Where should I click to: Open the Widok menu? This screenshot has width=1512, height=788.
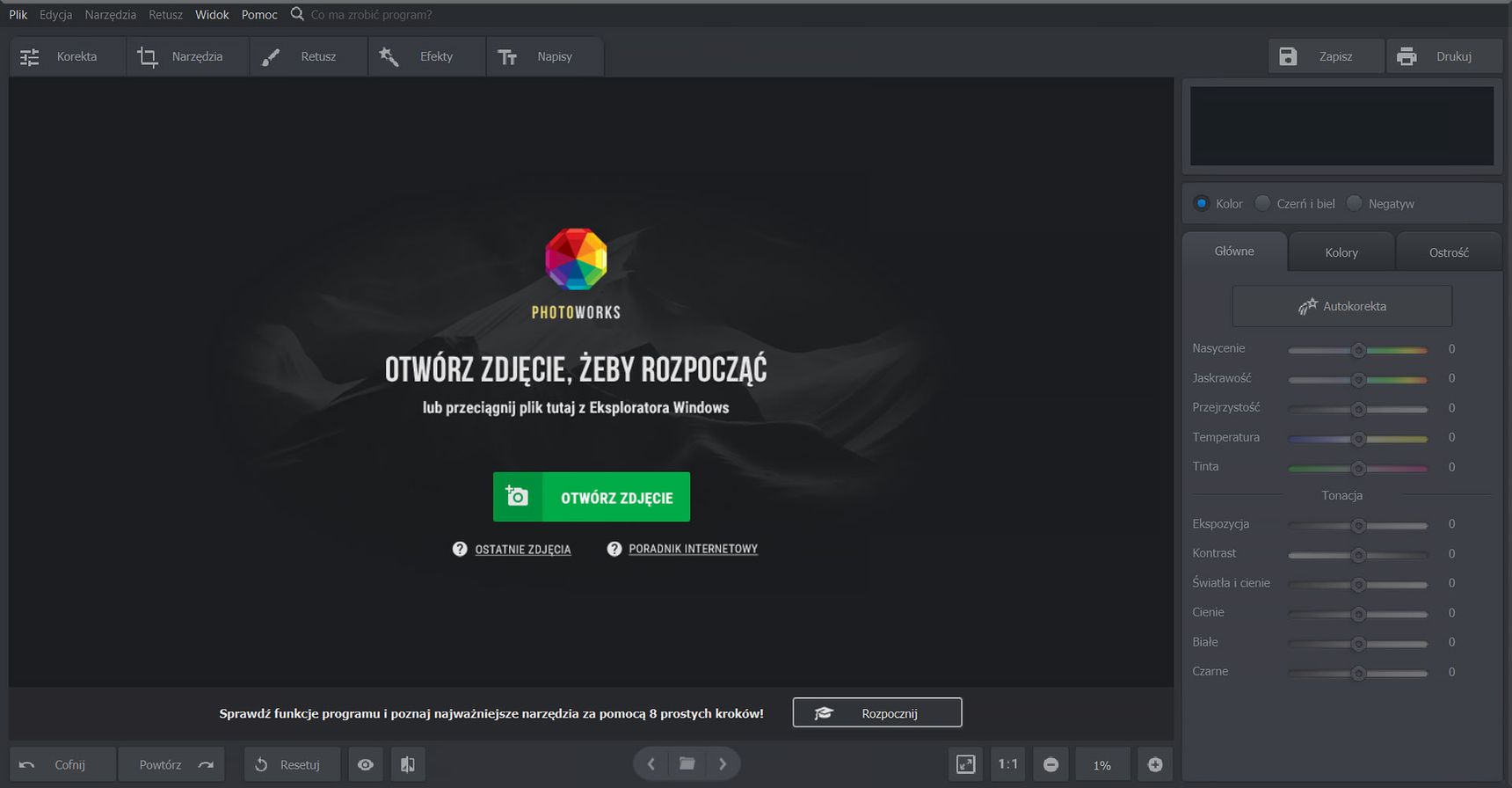click(x=212, y=15)
